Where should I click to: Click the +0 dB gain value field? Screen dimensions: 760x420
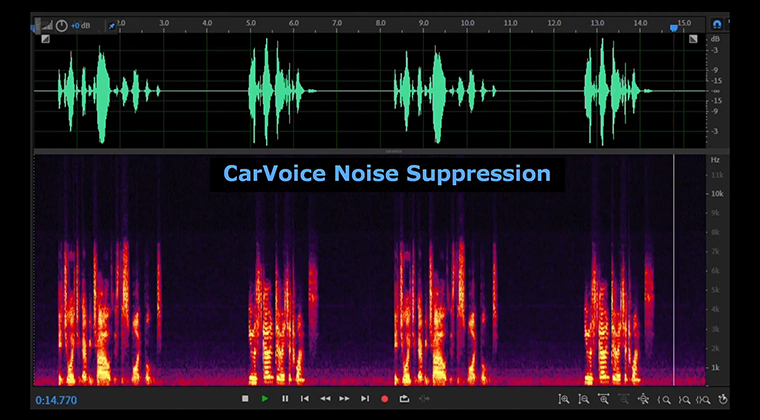[81, 24]
